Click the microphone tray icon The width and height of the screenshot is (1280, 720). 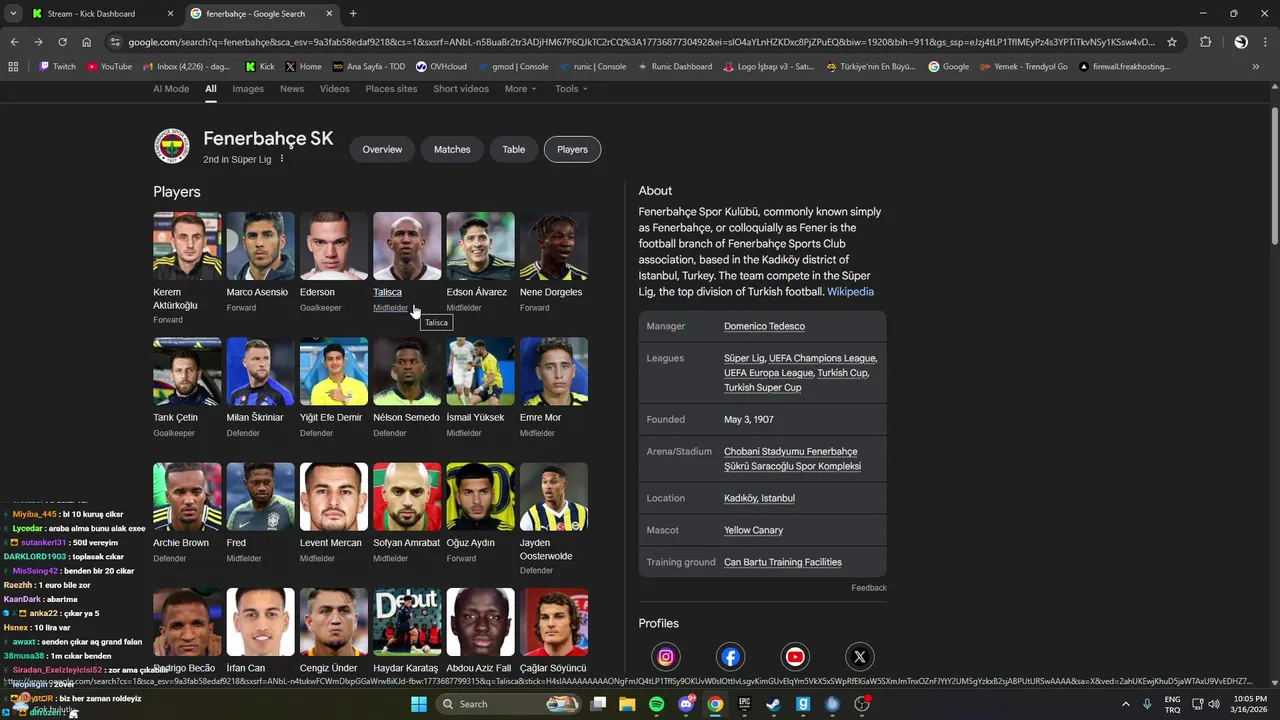[x=1147, y=704]
